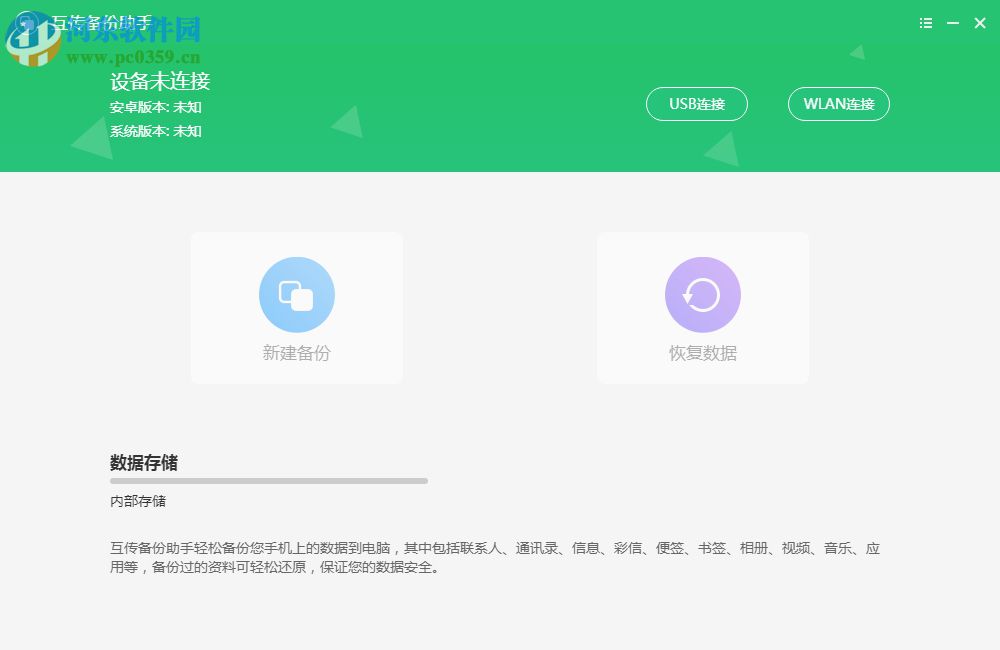Close the backup assistant window
Screen dimensions: 1000x650
pyautogui.click(x=980, y=23)
